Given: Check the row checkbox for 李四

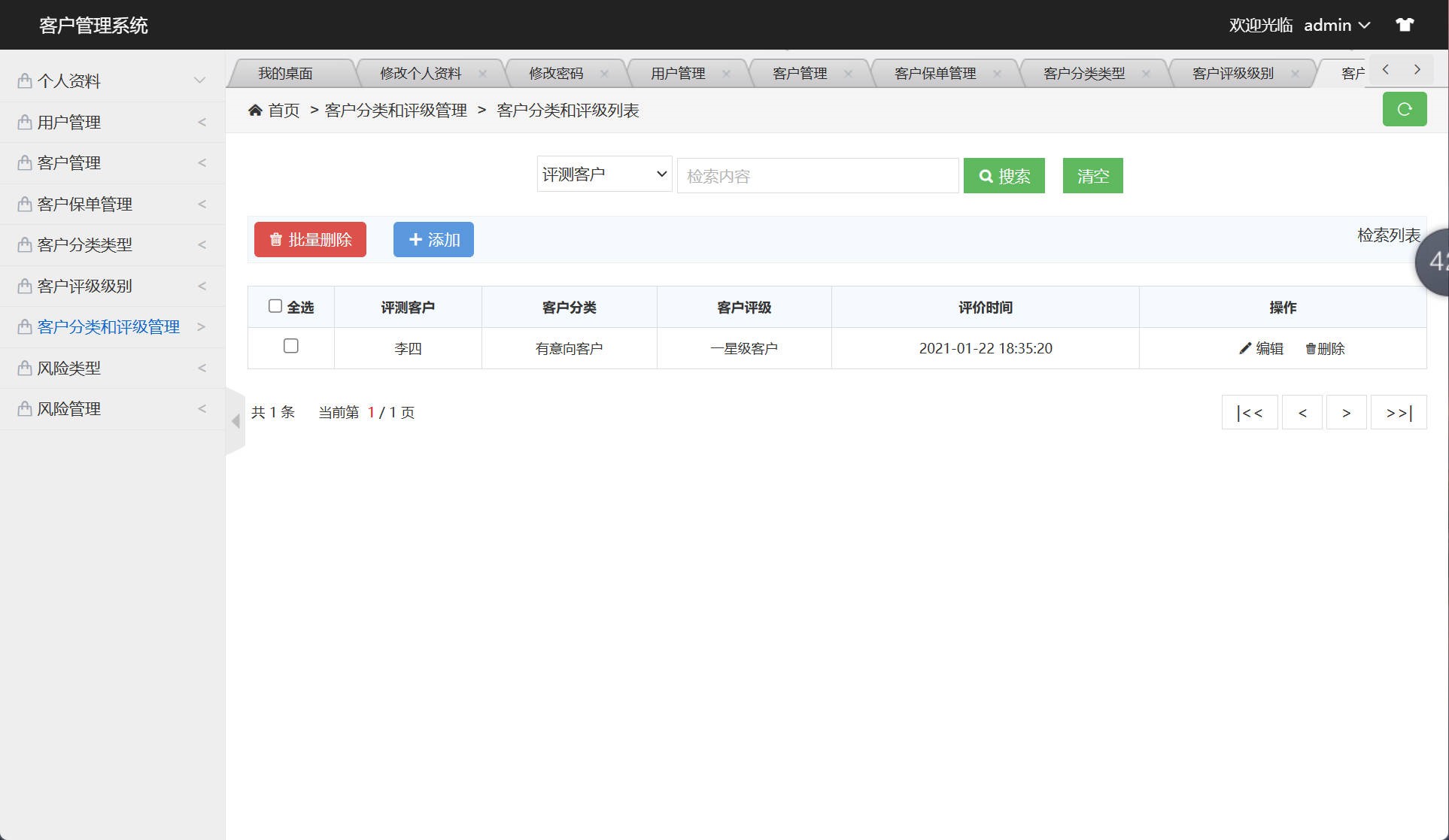Looking at the screenshot, I should pos(291,347).
